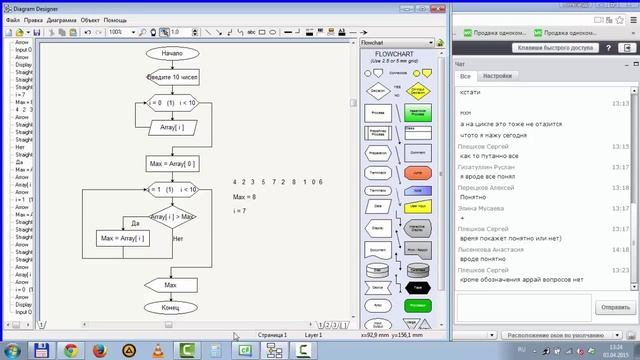Select the 'Array[ i ] > Max' decision diamond
Image resolution: width=640 pixels, height=360 pixels.
click(x=172, y=217)
